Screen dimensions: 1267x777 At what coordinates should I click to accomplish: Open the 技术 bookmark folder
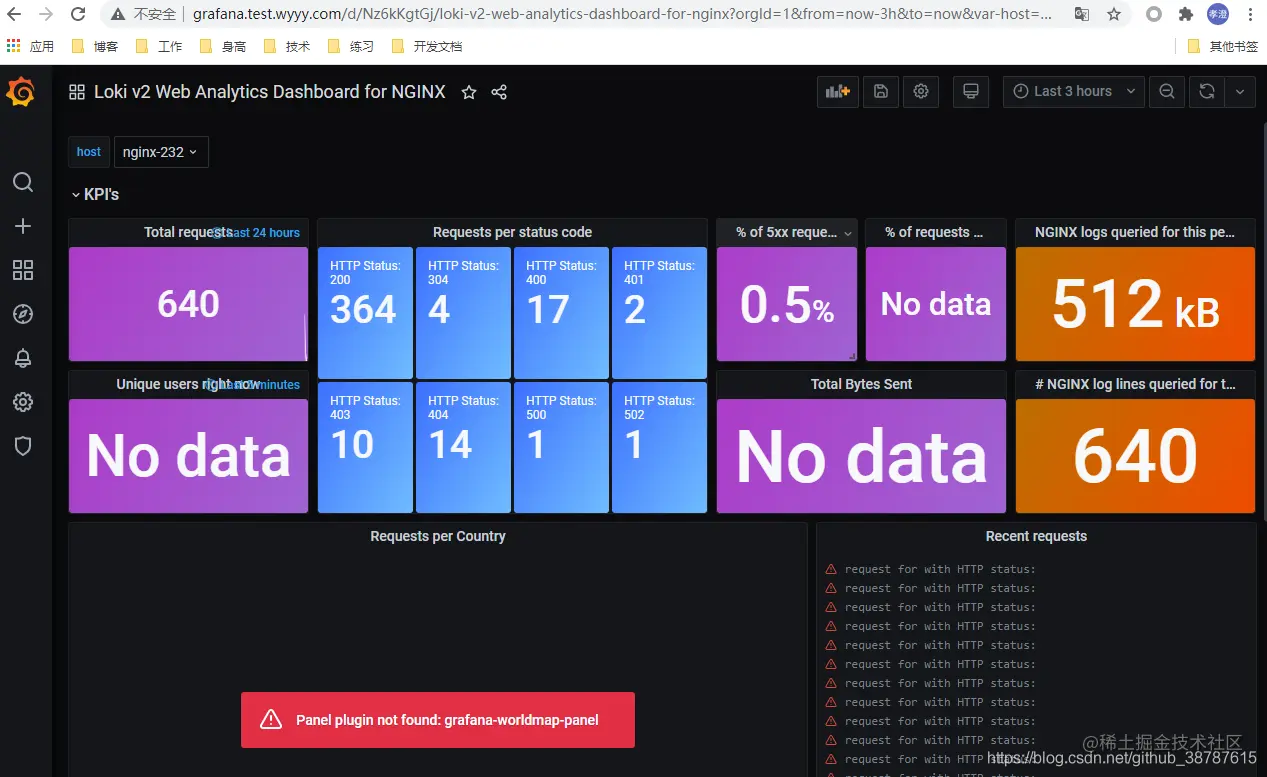(286, 46)
